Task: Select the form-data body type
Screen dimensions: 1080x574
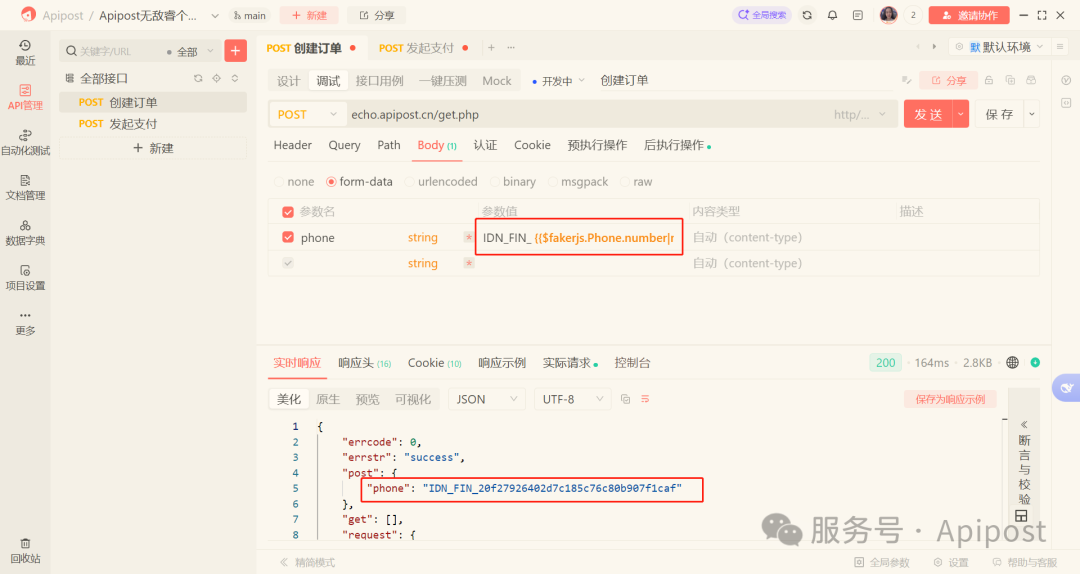Action: (360, 182)
